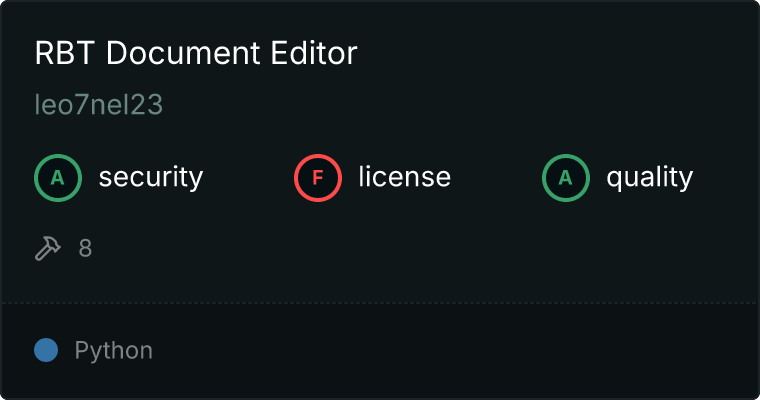Select the license label text

pyautogui.click(x=405, y=176)
